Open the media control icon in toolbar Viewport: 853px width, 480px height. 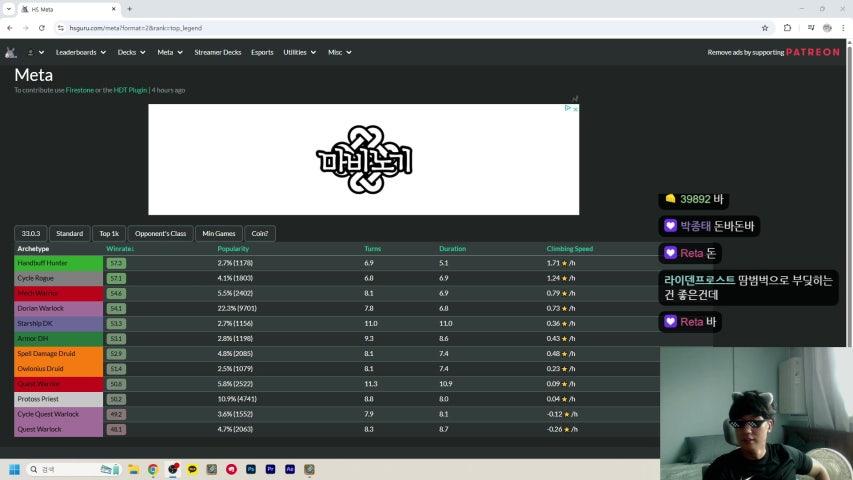click(x=811, y=28)
